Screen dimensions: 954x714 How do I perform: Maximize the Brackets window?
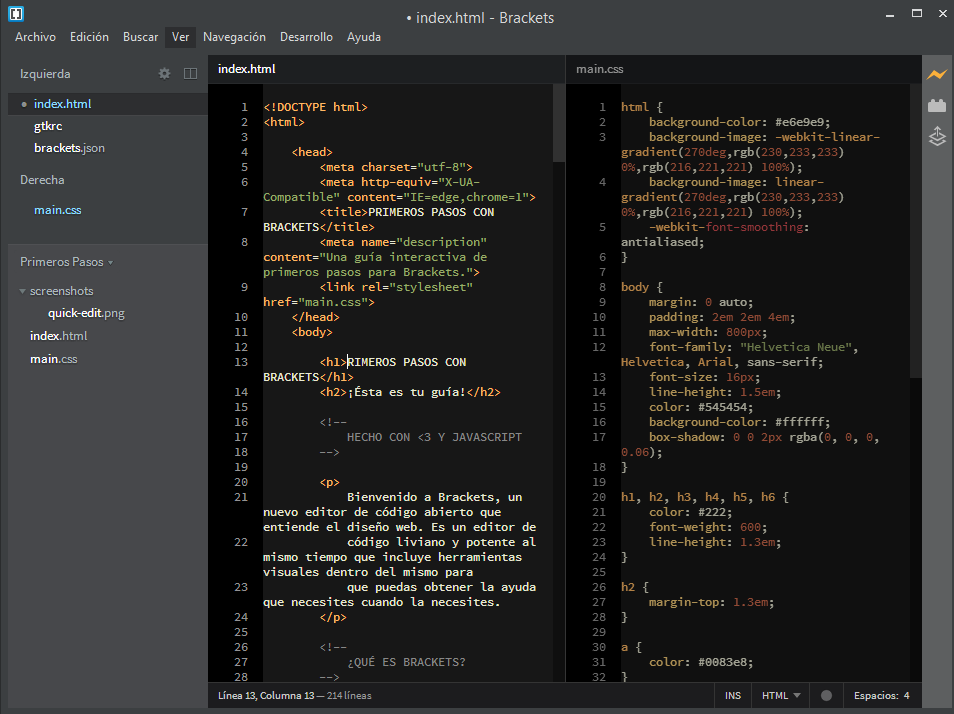917,13
